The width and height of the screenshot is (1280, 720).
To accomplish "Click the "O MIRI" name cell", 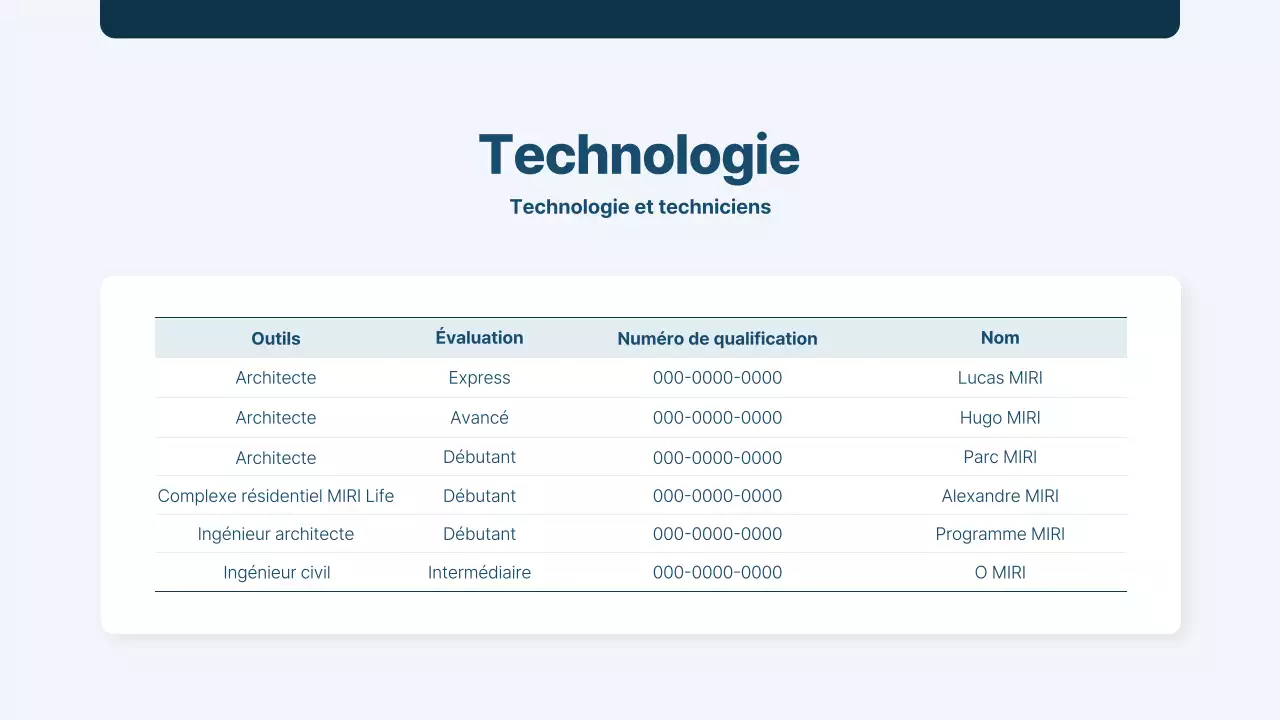I will tap(1000, 573).
